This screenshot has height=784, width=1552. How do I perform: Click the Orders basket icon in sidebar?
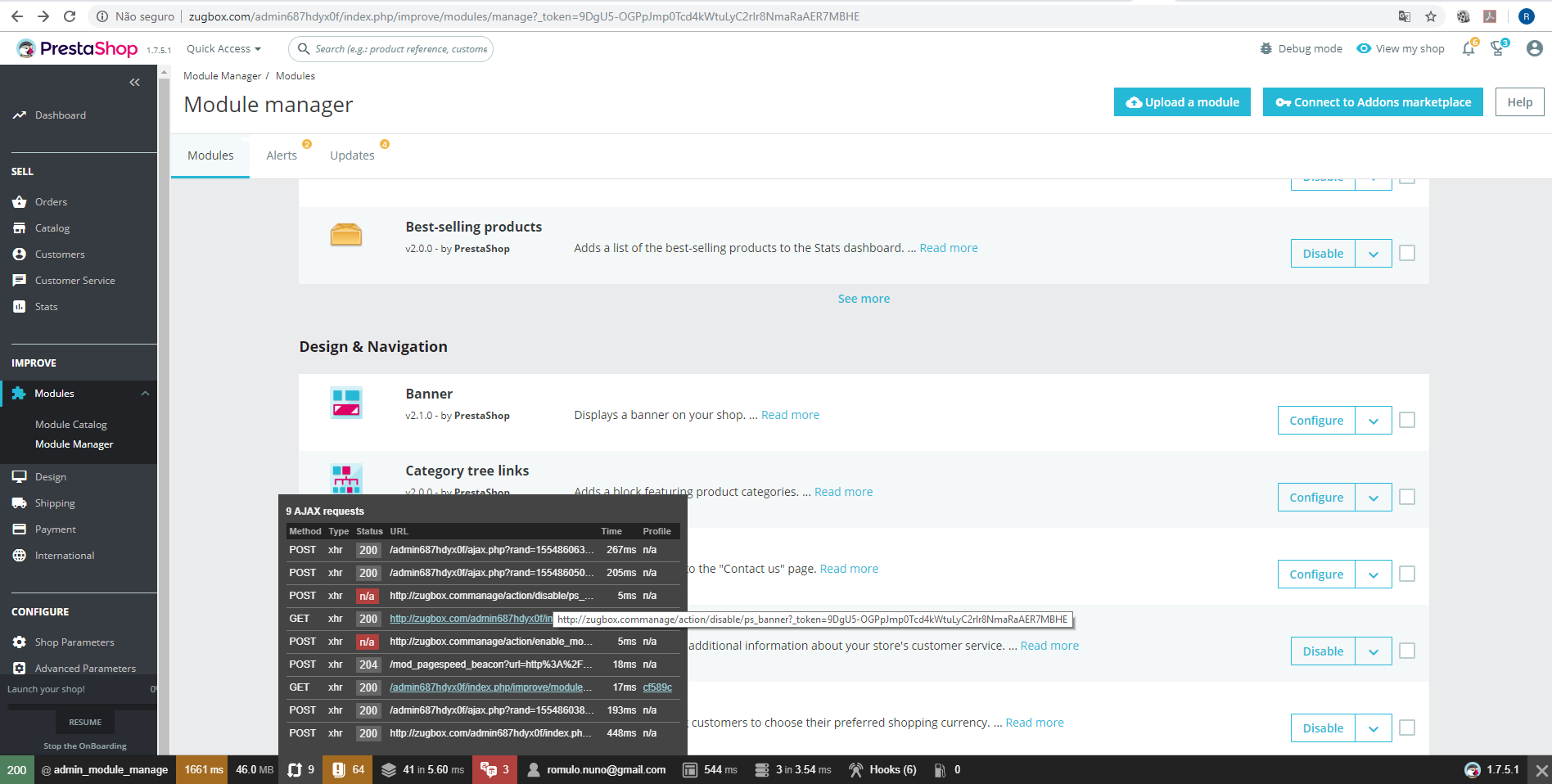[20, 202]
